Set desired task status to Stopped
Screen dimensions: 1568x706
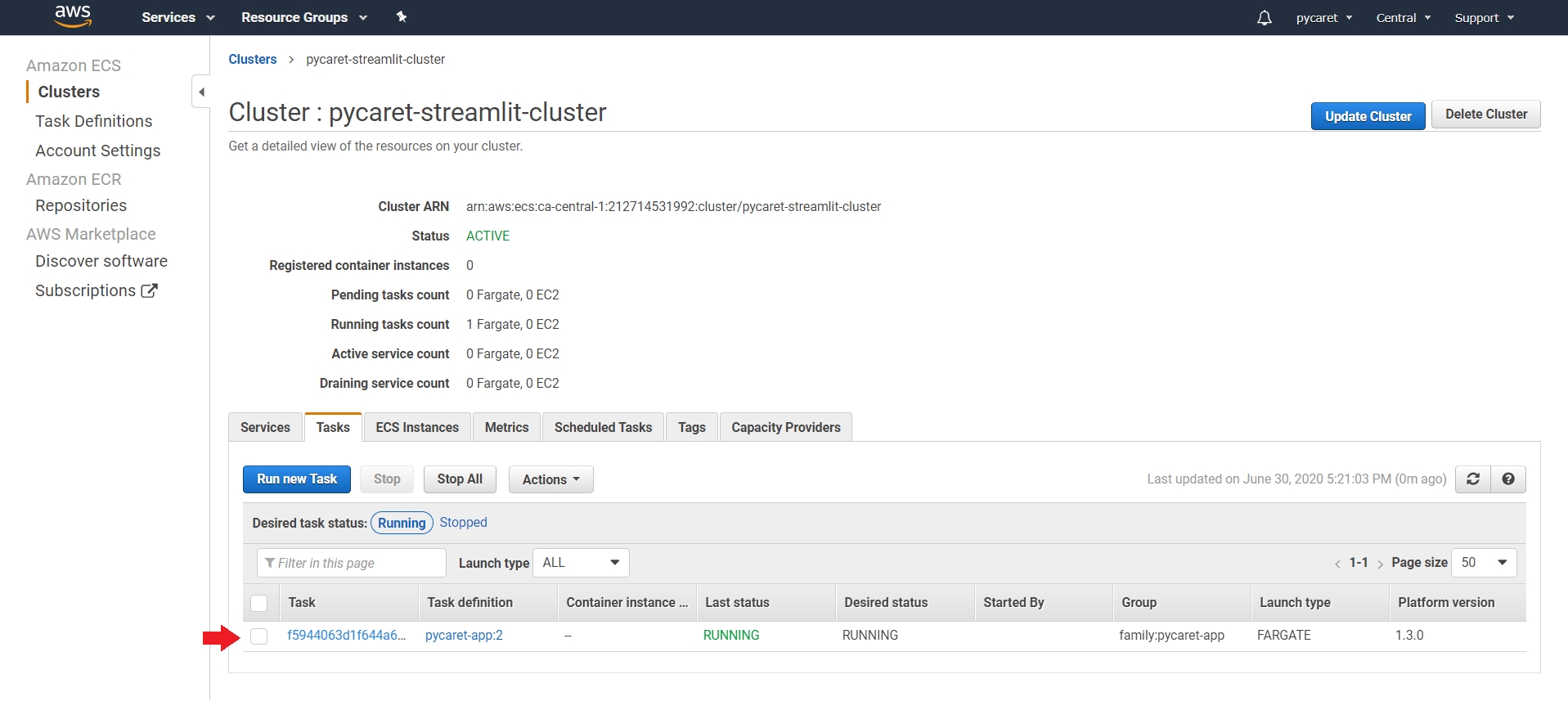pos(463,523)
